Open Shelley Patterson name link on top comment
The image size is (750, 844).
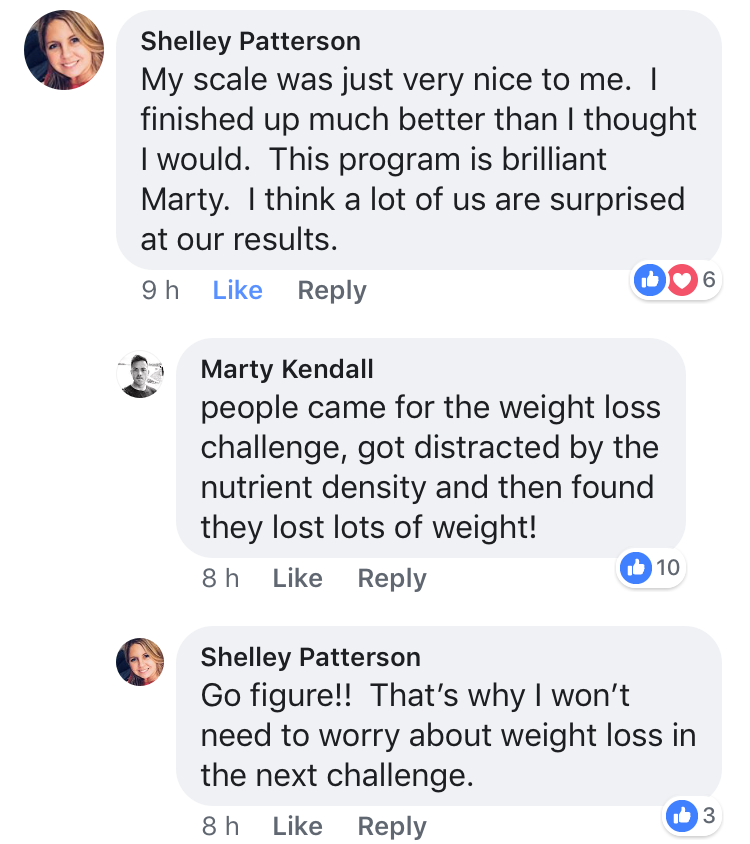tap(251, 42)
